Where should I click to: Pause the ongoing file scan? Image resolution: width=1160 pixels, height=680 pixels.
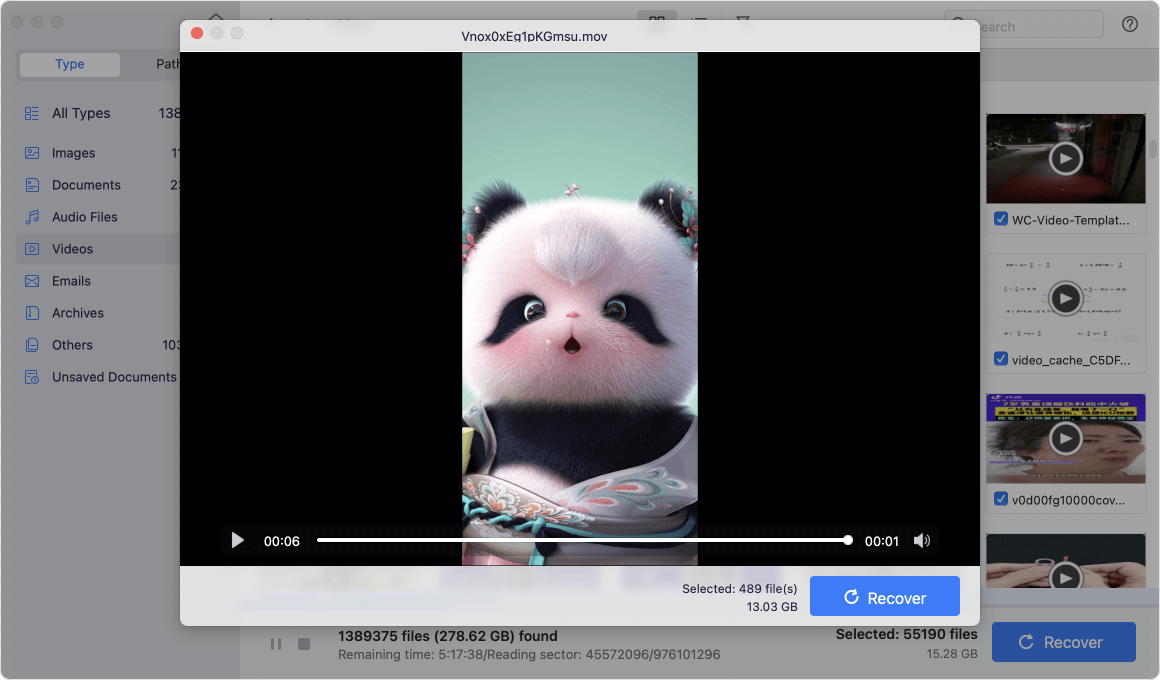click(x=276, y=644)
